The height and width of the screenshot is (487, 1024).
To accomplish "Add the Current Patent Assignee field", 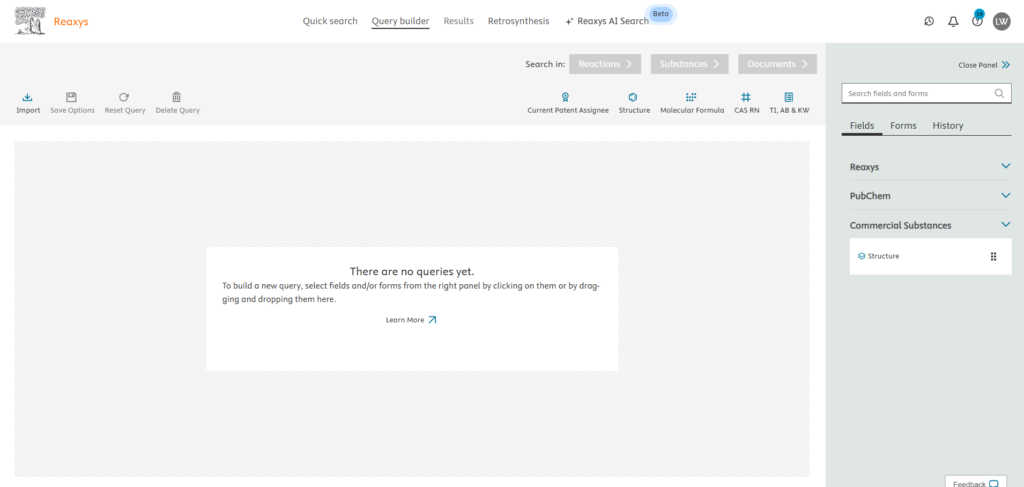I will pyautogui.click(x=567, y=98).
